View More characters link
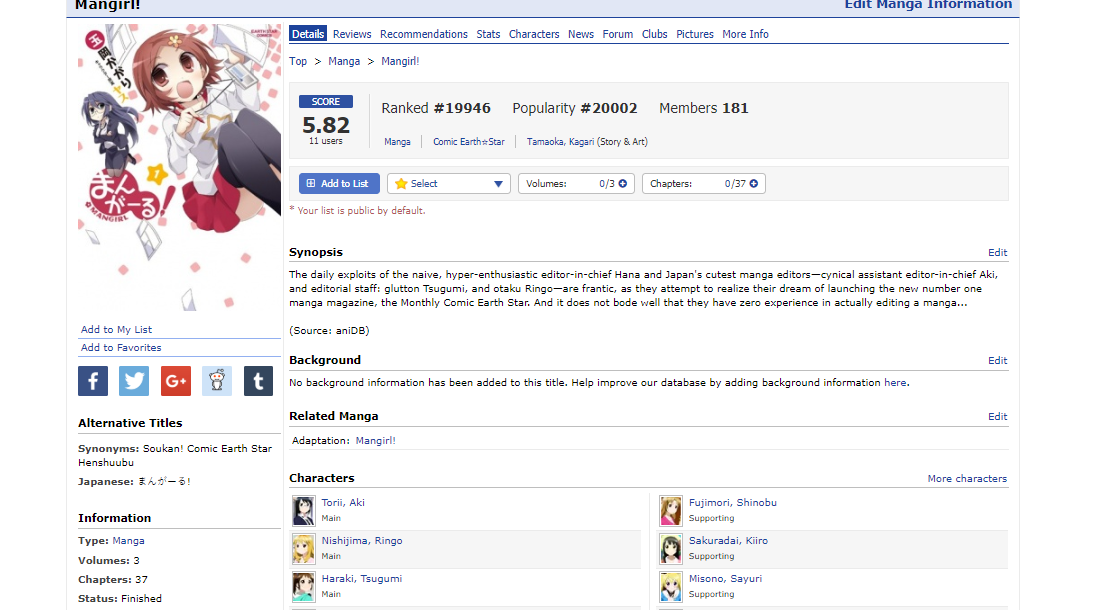 tap(966, 479)
